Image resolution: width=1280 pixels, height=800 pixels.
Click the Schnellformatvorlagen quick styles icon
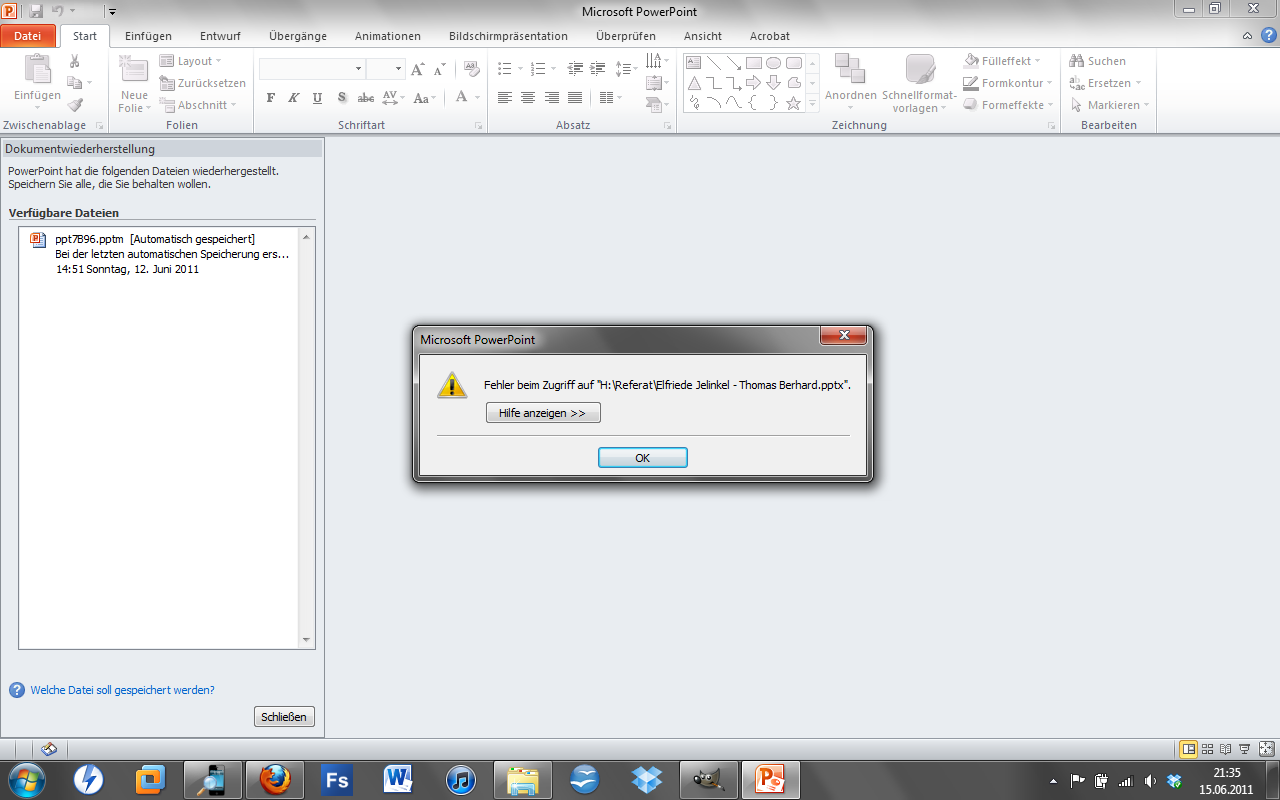click(x=920, y=69)
